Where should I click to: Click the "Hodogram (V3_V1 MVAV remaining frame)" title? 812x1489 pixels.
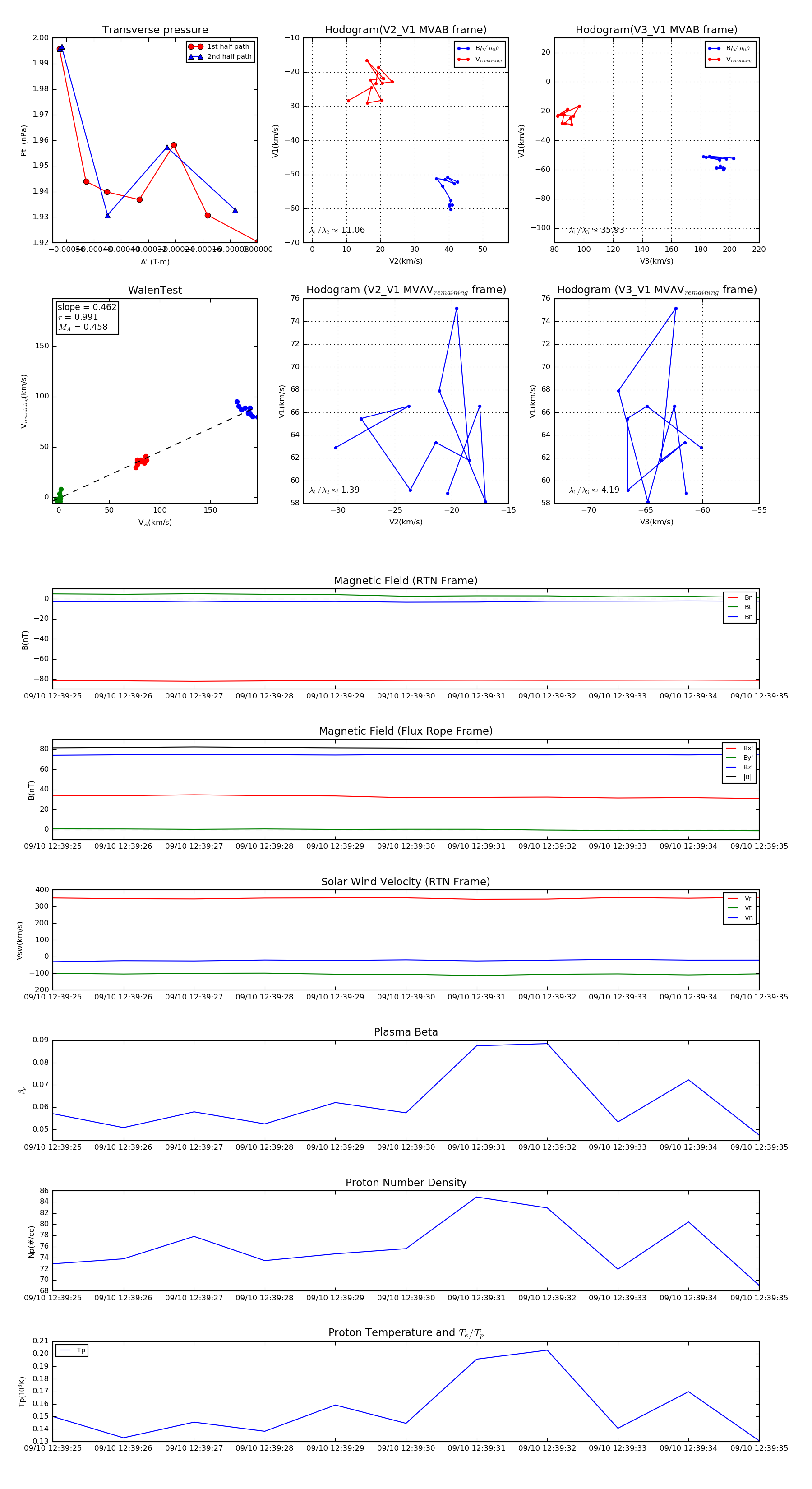coord(656,290)
